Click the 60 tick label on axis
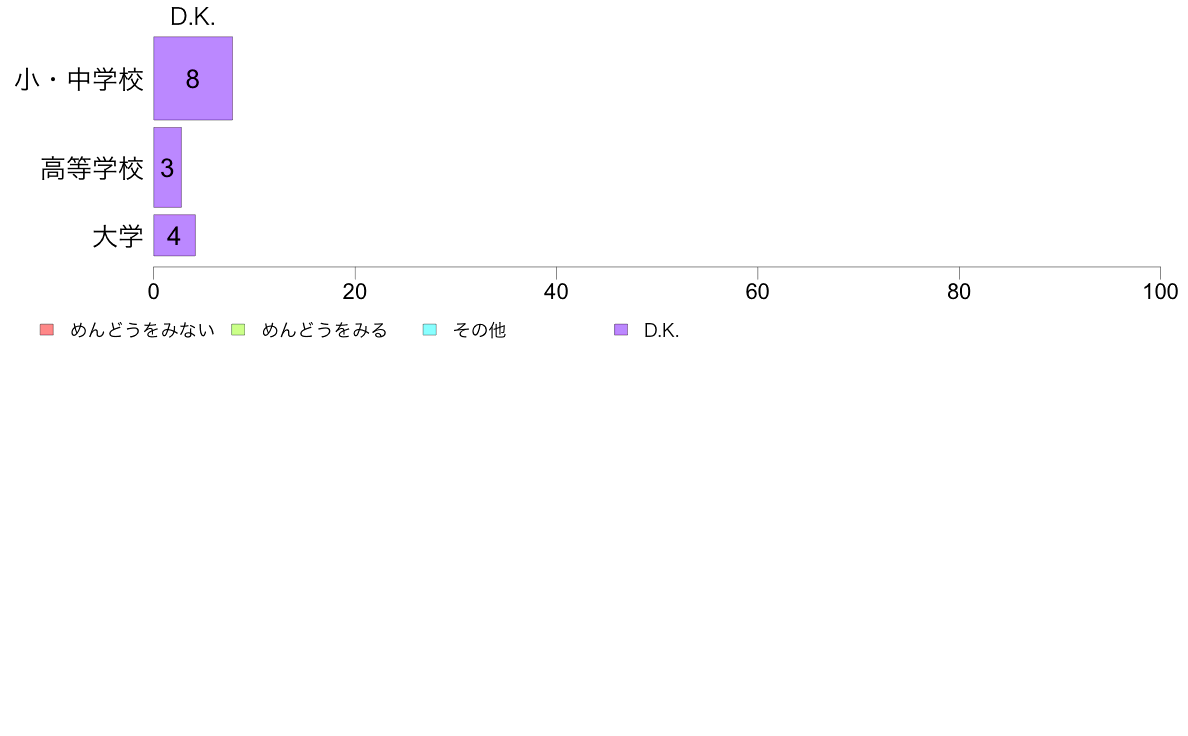Viewport: 1188px width, 736px height. tap(758, 292)
